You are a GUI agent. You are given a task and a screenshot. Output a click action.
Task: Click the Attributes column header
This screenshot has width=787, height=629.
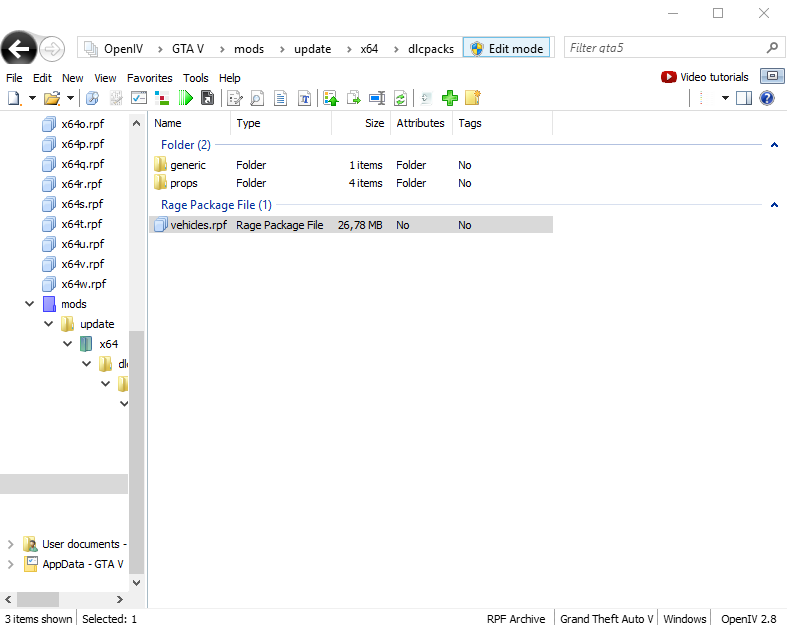(x=422, y=123)
